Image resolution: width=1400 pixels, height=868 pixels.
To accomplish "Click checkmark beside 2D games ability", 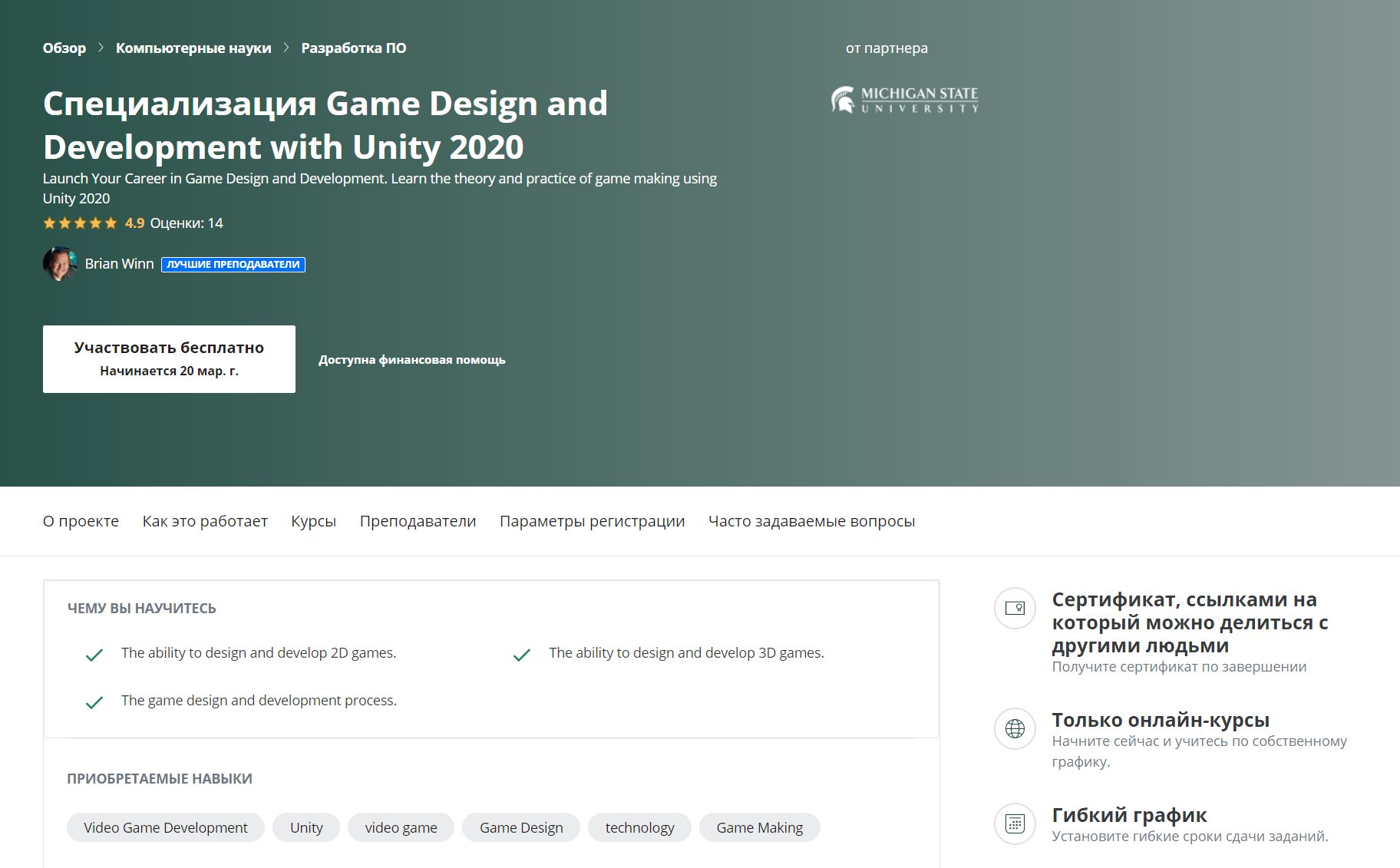I will [94, 655].
